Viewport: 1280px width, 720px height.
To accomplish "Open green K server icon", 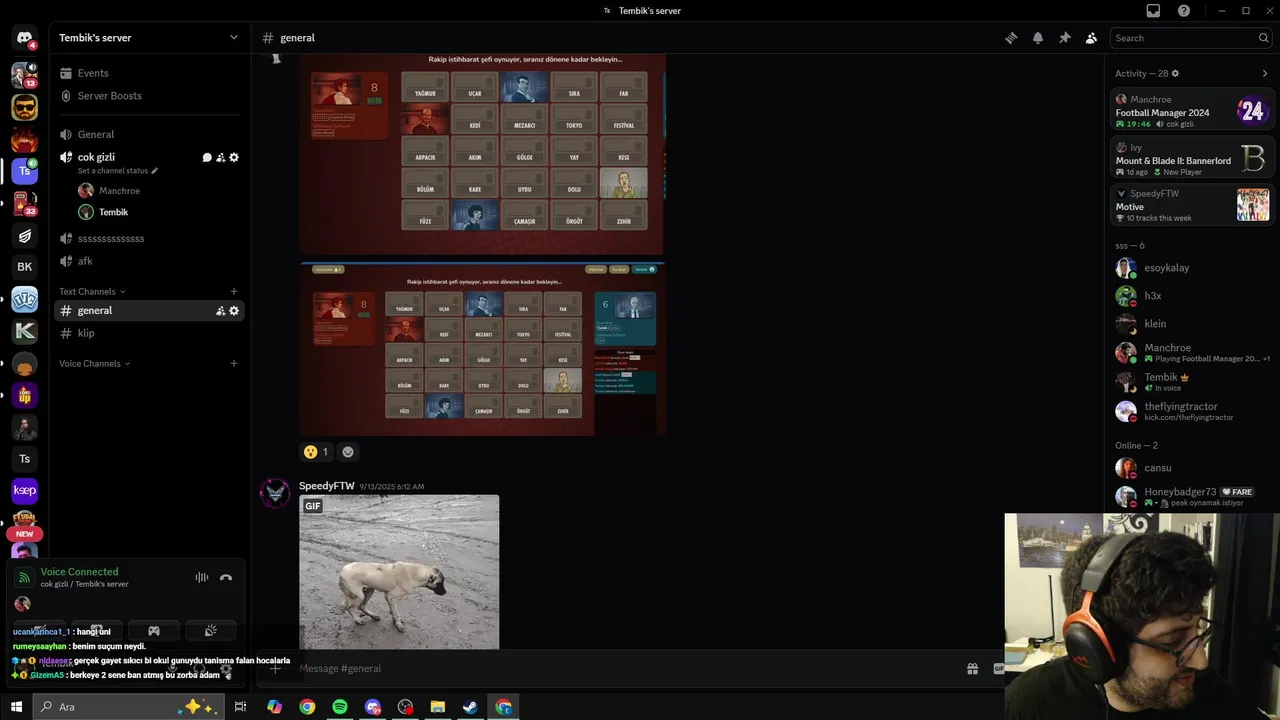I will tap(25, 331).
